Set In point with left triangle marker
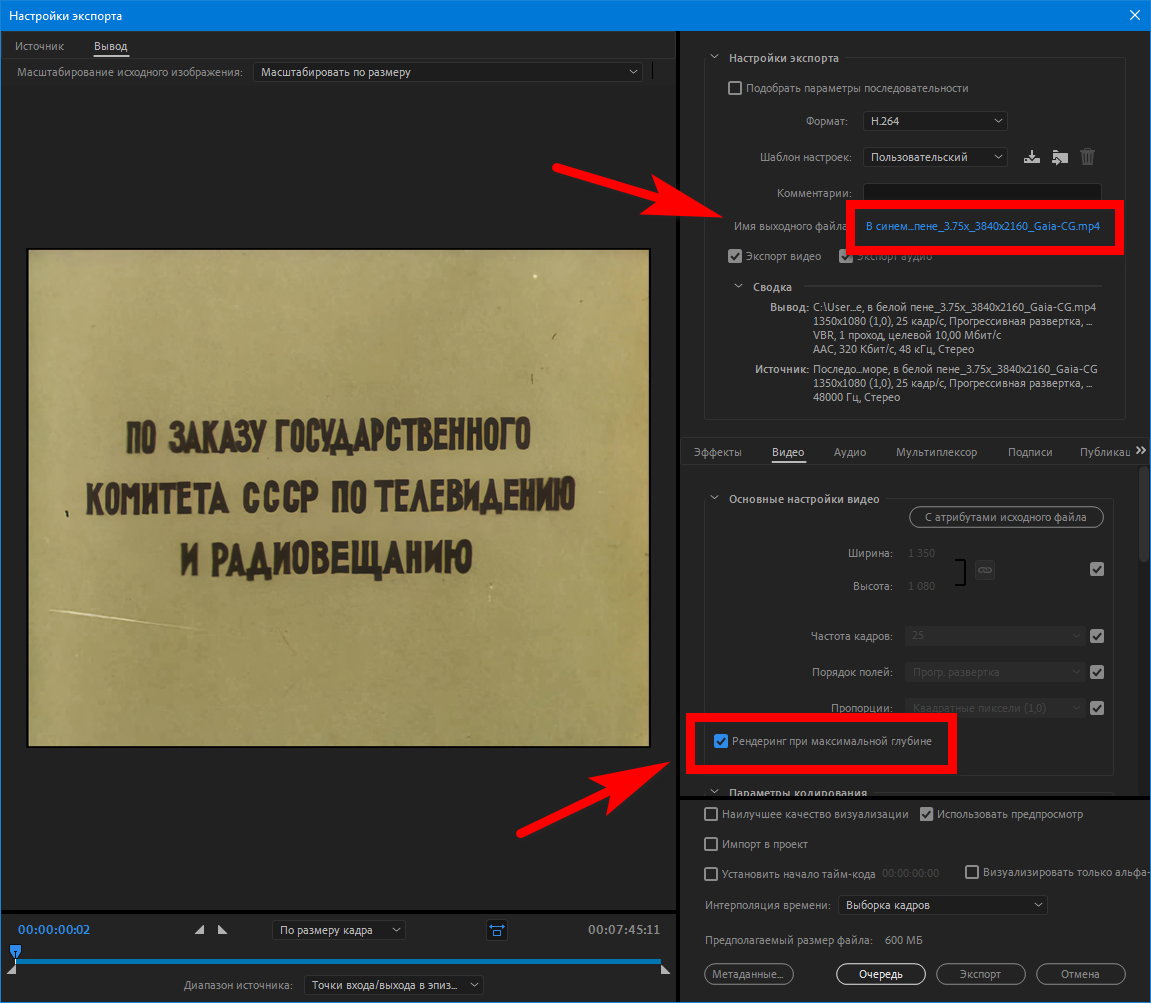 199,930
